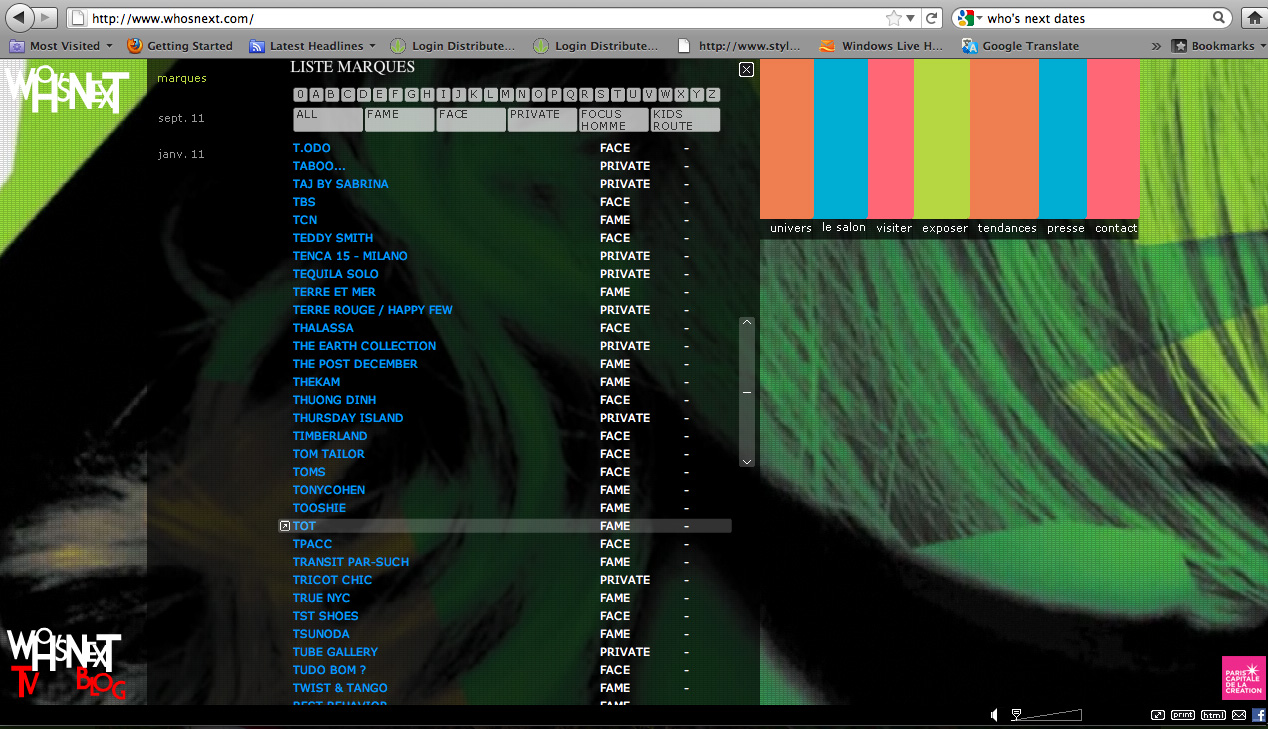This screenshot has width=1268, height=729.
Task: Open the http://www.styl... bookmark
Action: [741, 46]
